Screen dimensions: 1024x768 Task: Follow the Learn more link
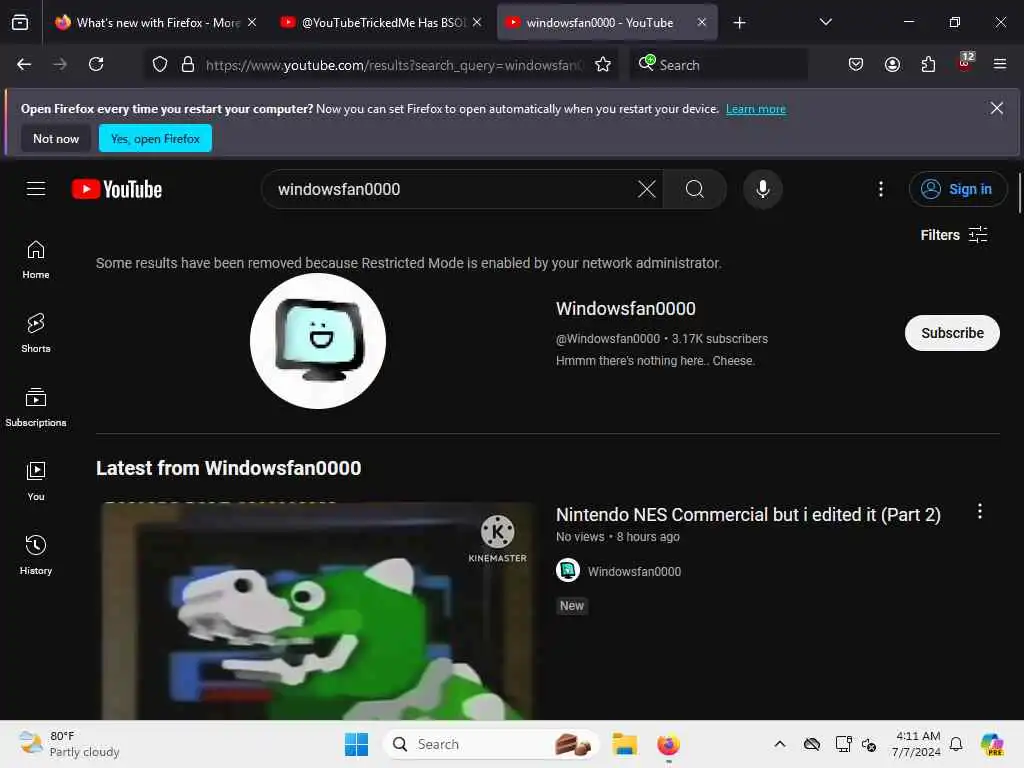756,109
